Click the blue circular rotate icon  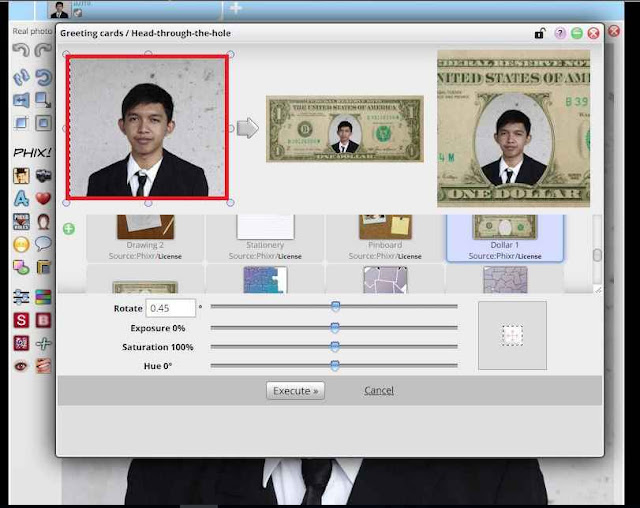click(x=43, y=77)
